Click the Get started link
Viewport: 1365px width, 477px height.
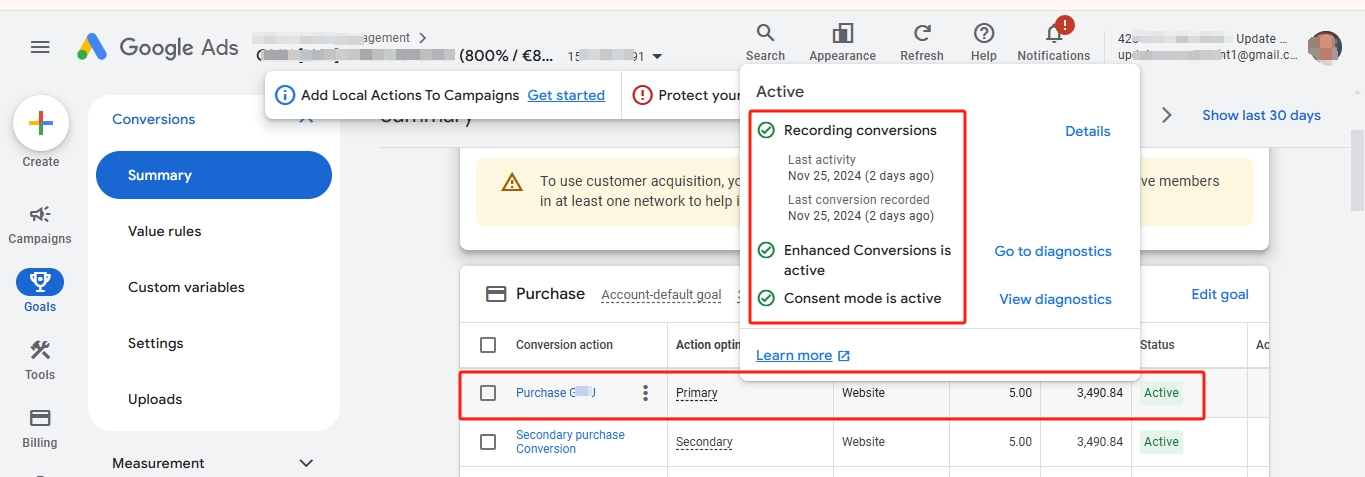click(x=566, y=95)
